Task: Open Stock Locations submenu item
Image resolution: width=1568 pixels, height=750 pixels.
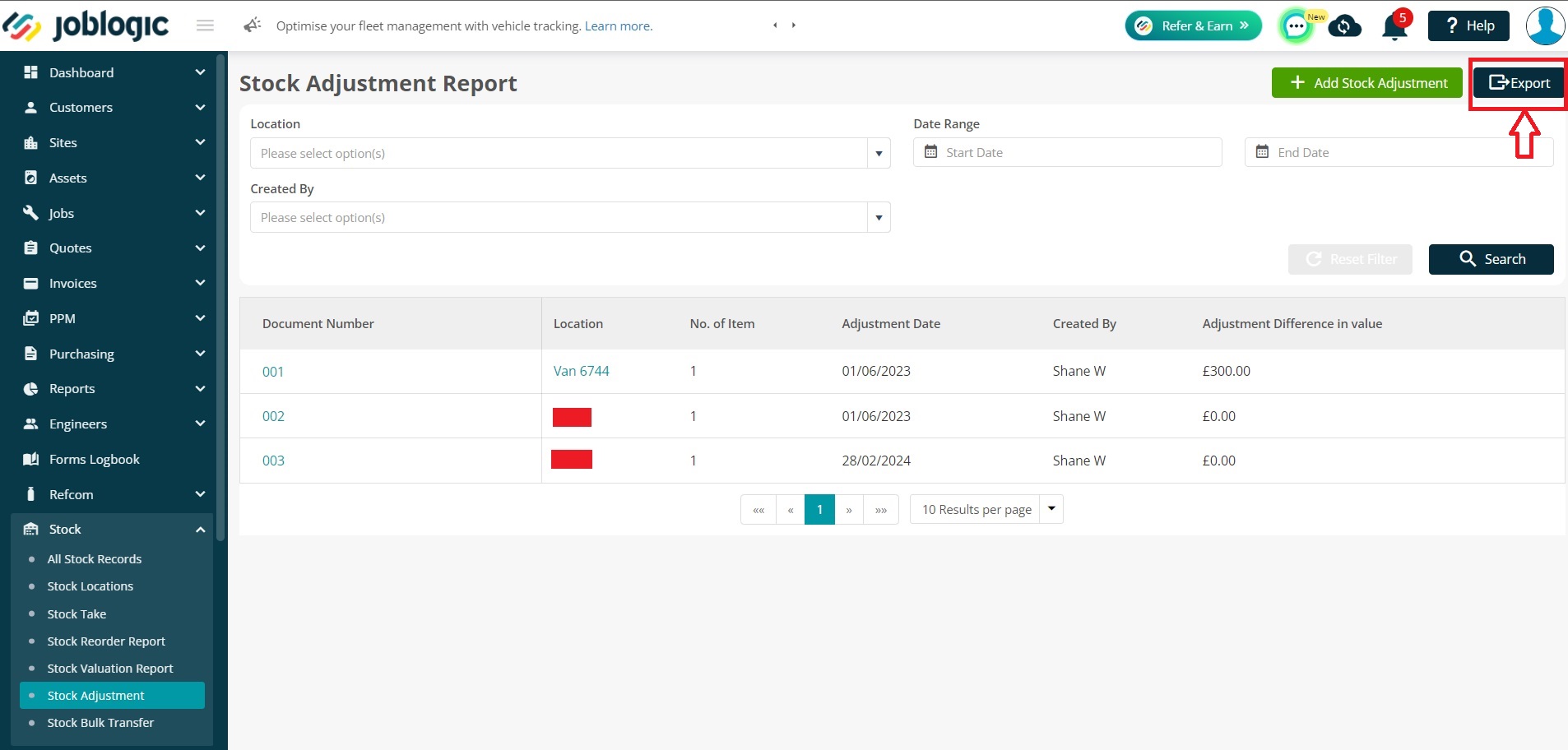Action: coord(90,586)
